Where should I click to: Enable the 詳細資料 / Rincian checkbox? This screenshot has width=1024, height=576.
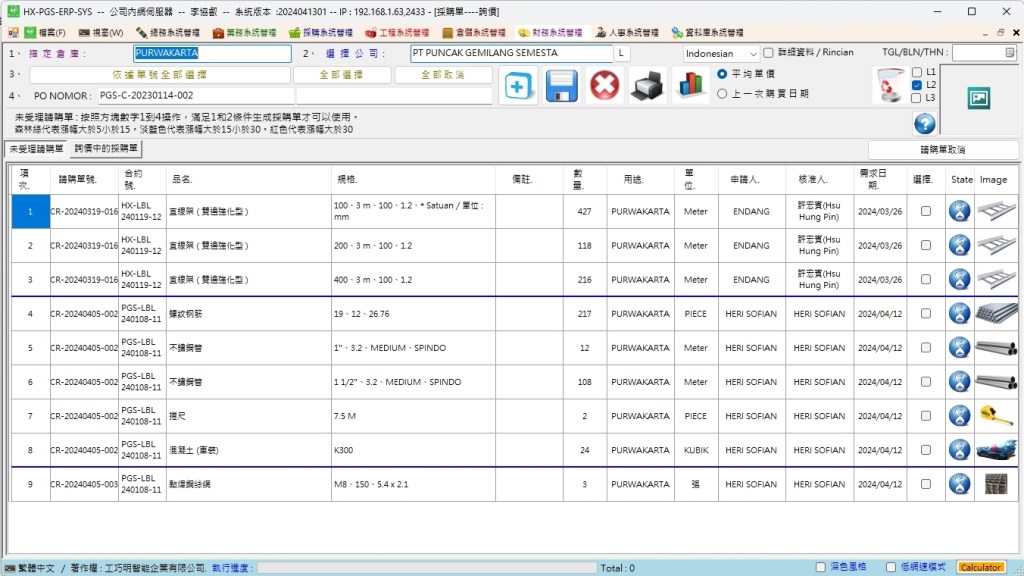[x=768, y=53]
